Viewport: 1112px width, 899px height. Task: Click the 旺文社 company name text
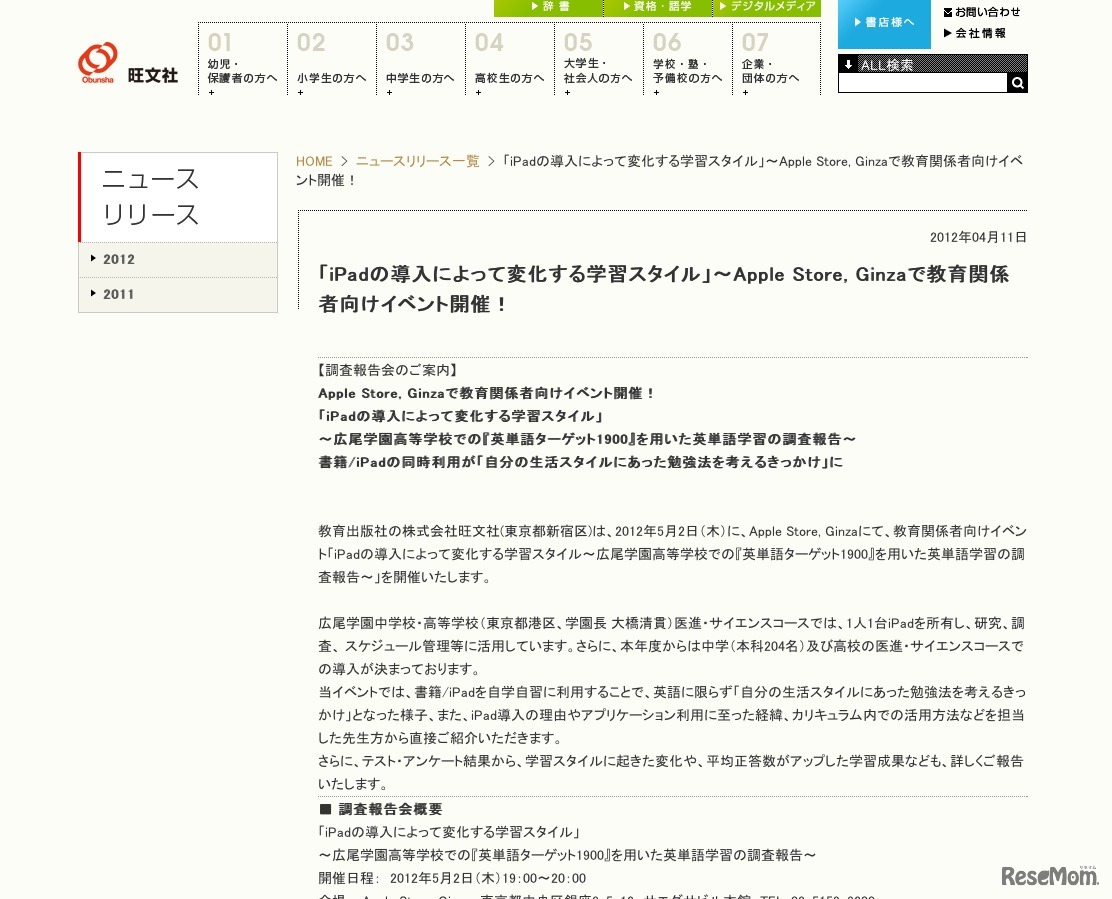point(153,75)
